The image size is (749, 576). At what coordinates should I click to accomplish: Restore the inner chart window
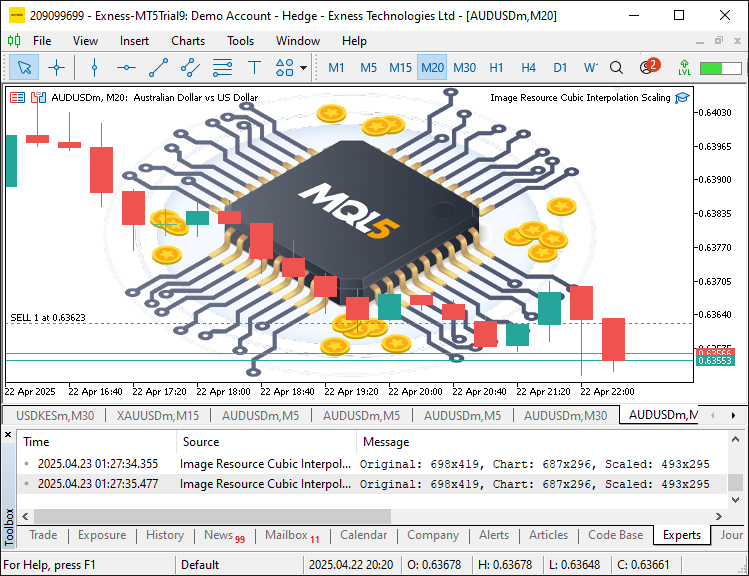(x=718, y=41)
